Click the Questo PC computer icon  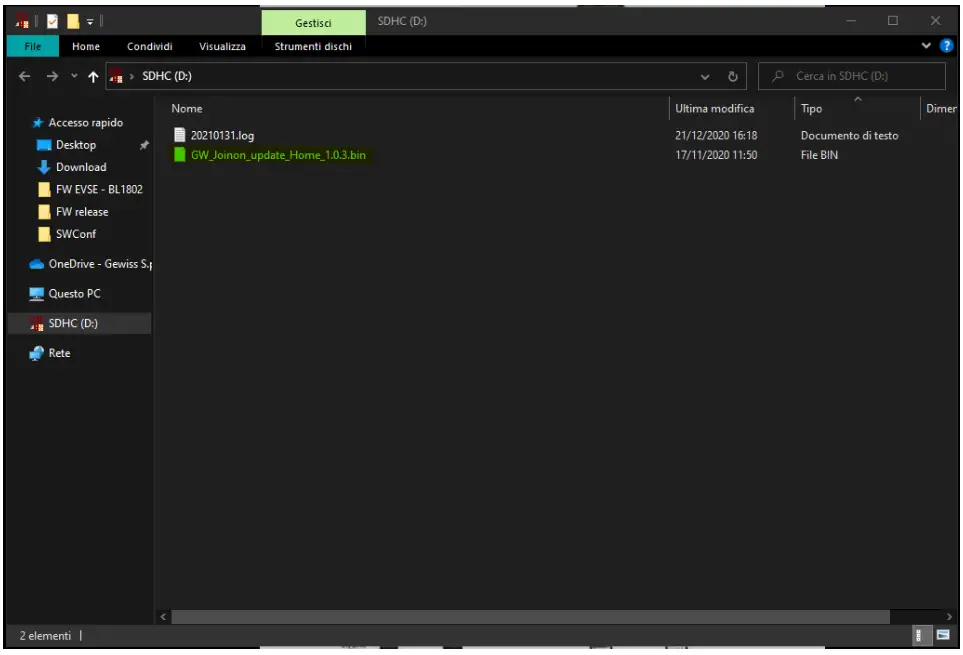[37, 293]
